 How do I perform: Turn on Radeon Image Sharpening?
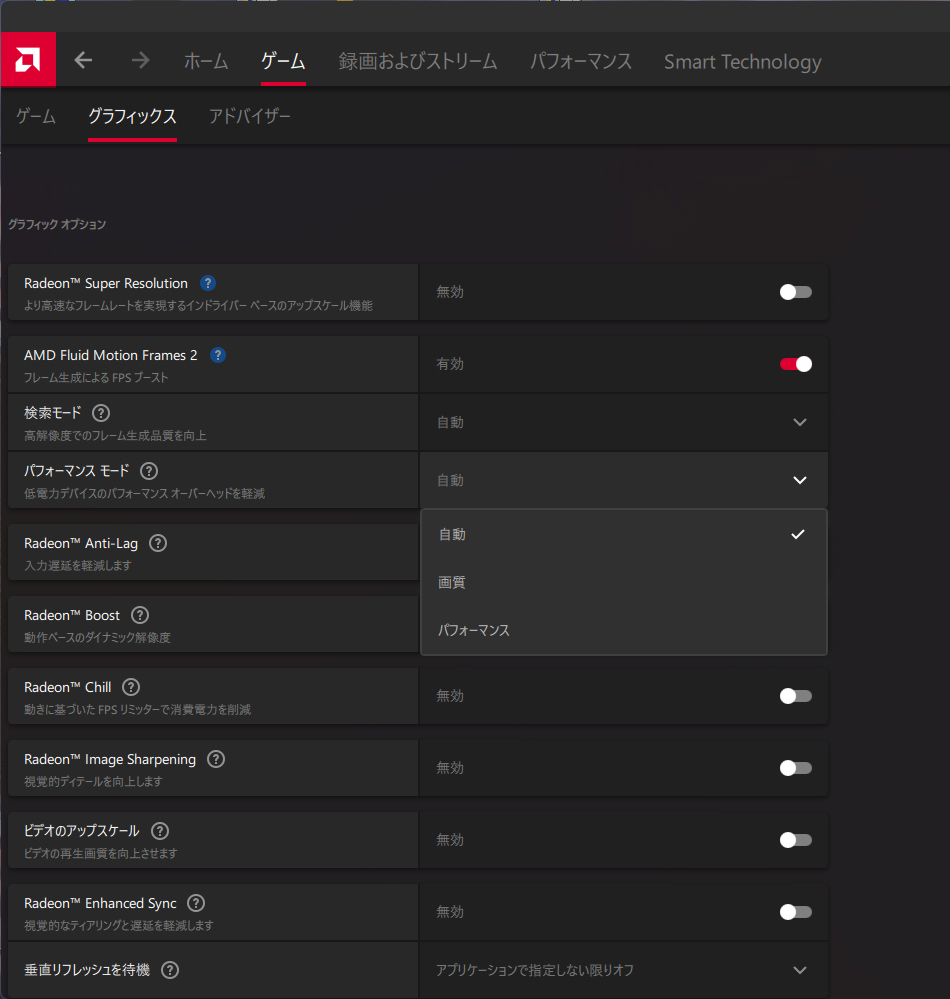(x=795, y=768)
